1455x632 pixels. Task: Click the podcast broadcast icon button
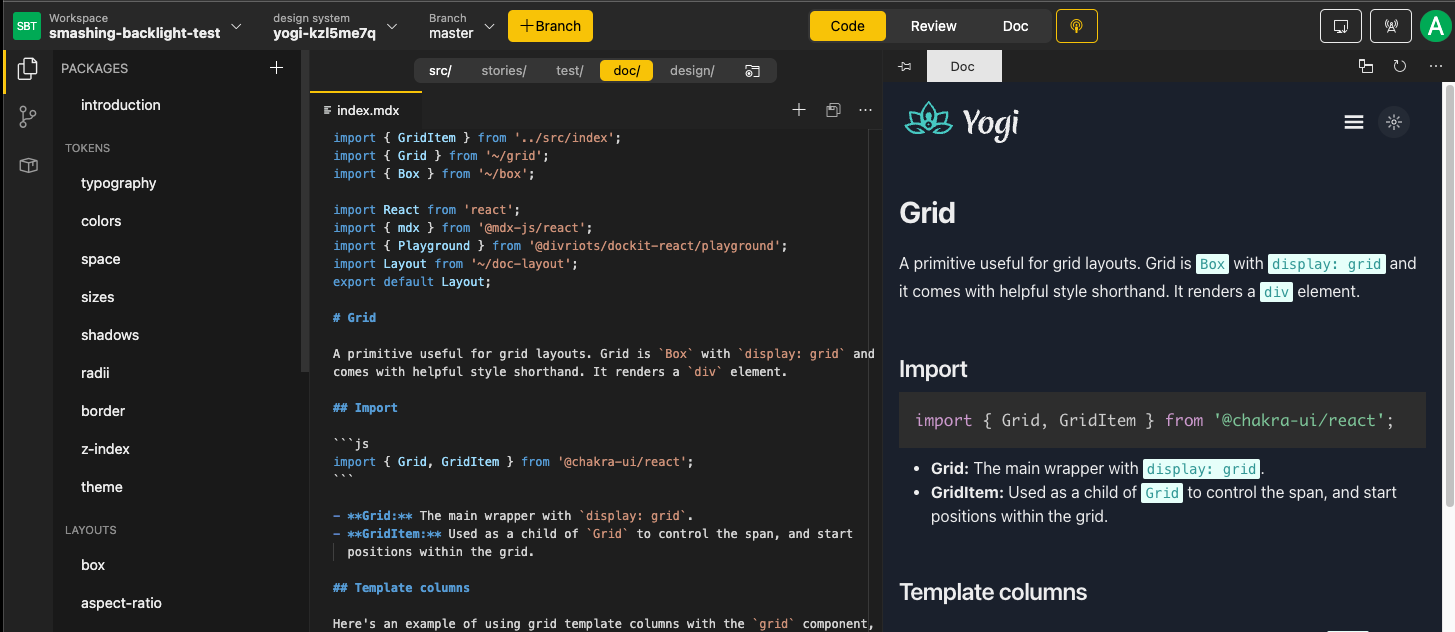1077,26
